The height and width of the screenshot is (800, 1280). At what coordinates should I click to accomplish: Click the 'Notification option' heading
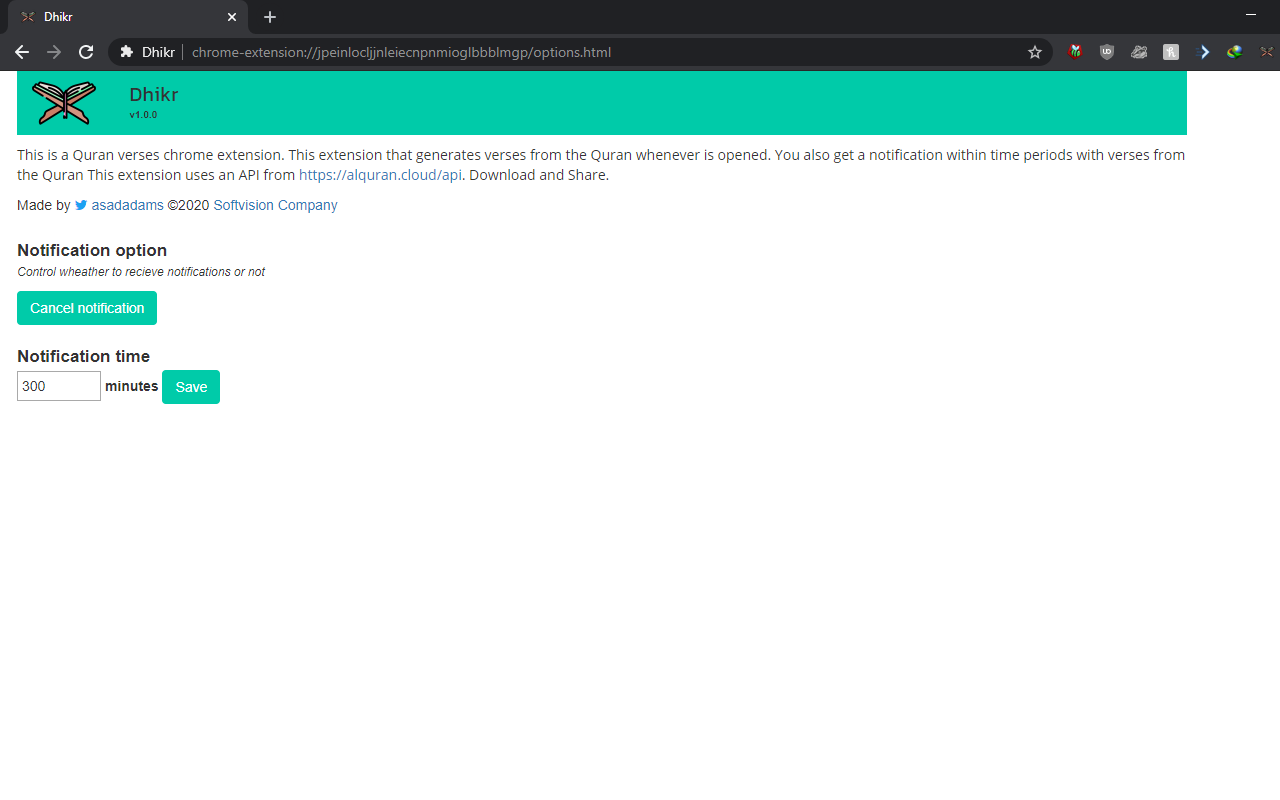tap(92, 250)
